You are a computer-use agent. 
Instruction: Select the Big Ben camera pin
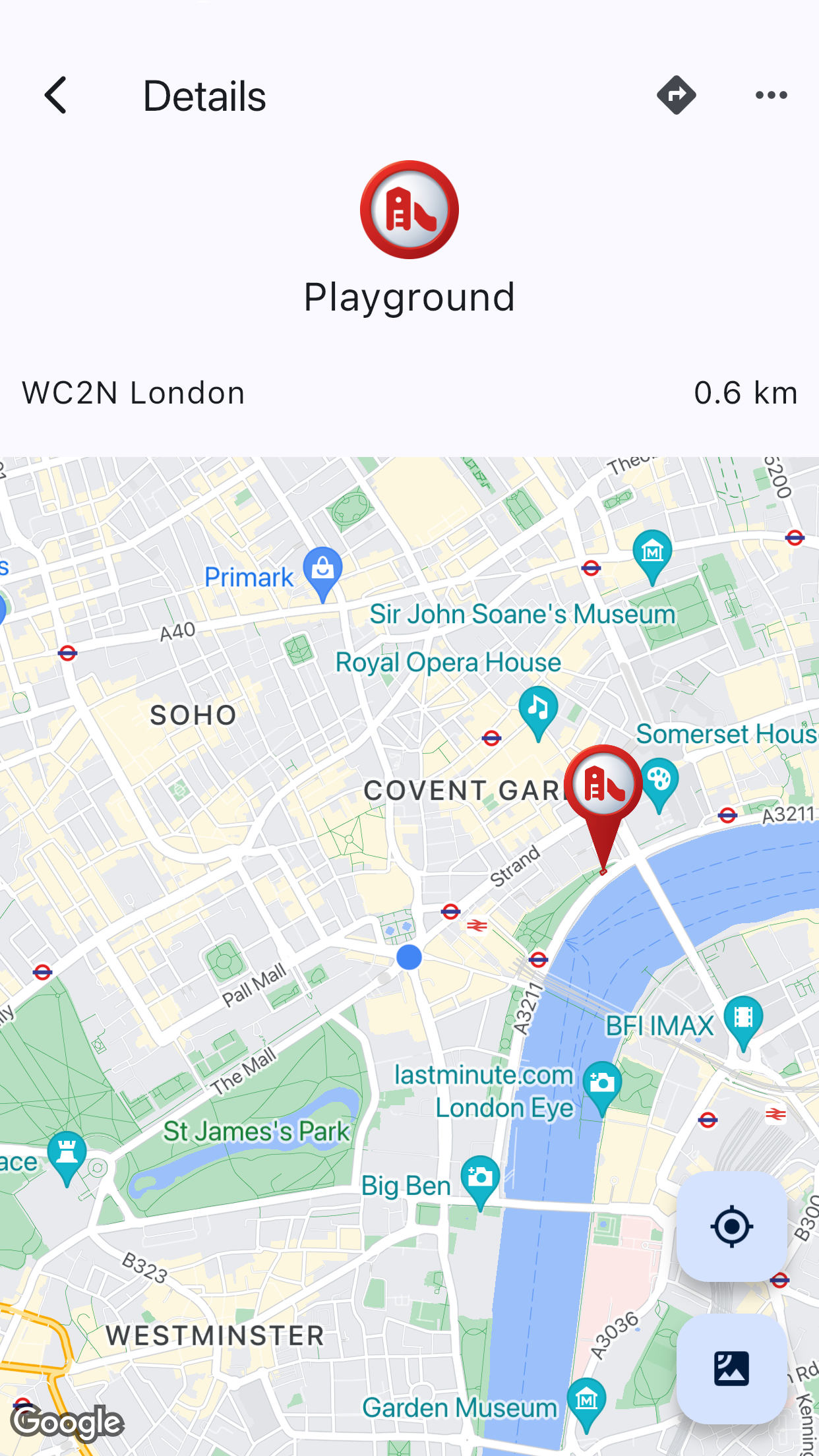[480, 1182]
